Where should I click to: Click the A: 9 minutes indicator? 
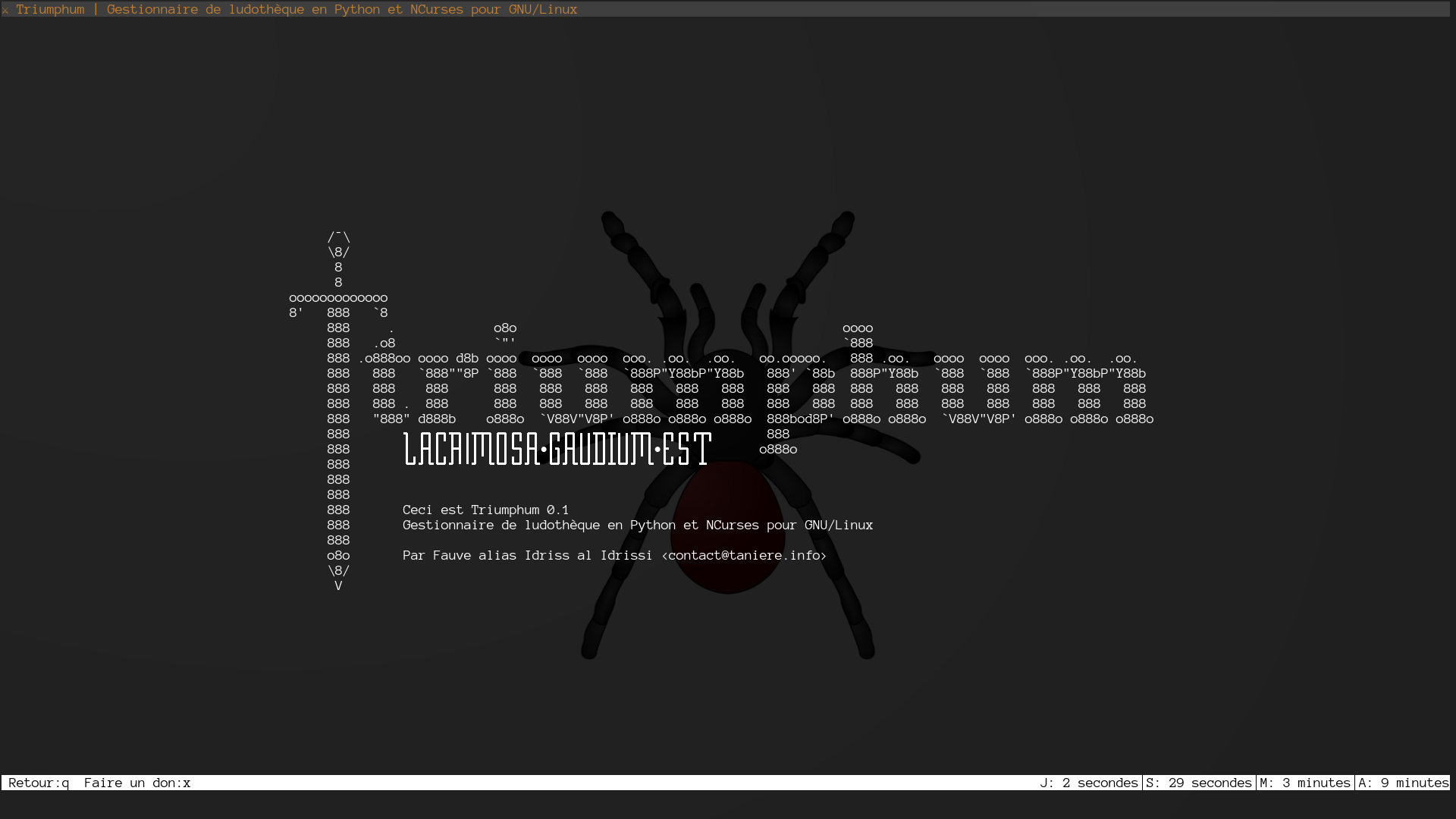pos(1403,783)
